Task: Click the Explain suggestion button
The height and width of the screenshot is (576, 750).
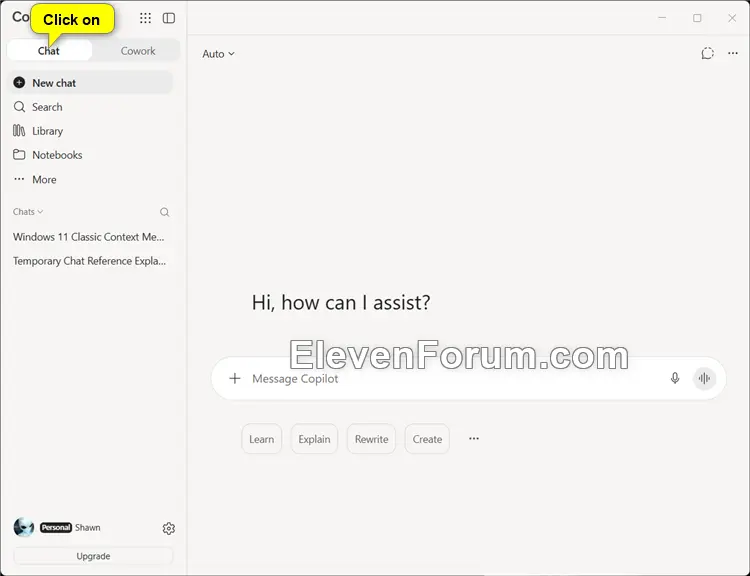Action: [x=314, y=439]
